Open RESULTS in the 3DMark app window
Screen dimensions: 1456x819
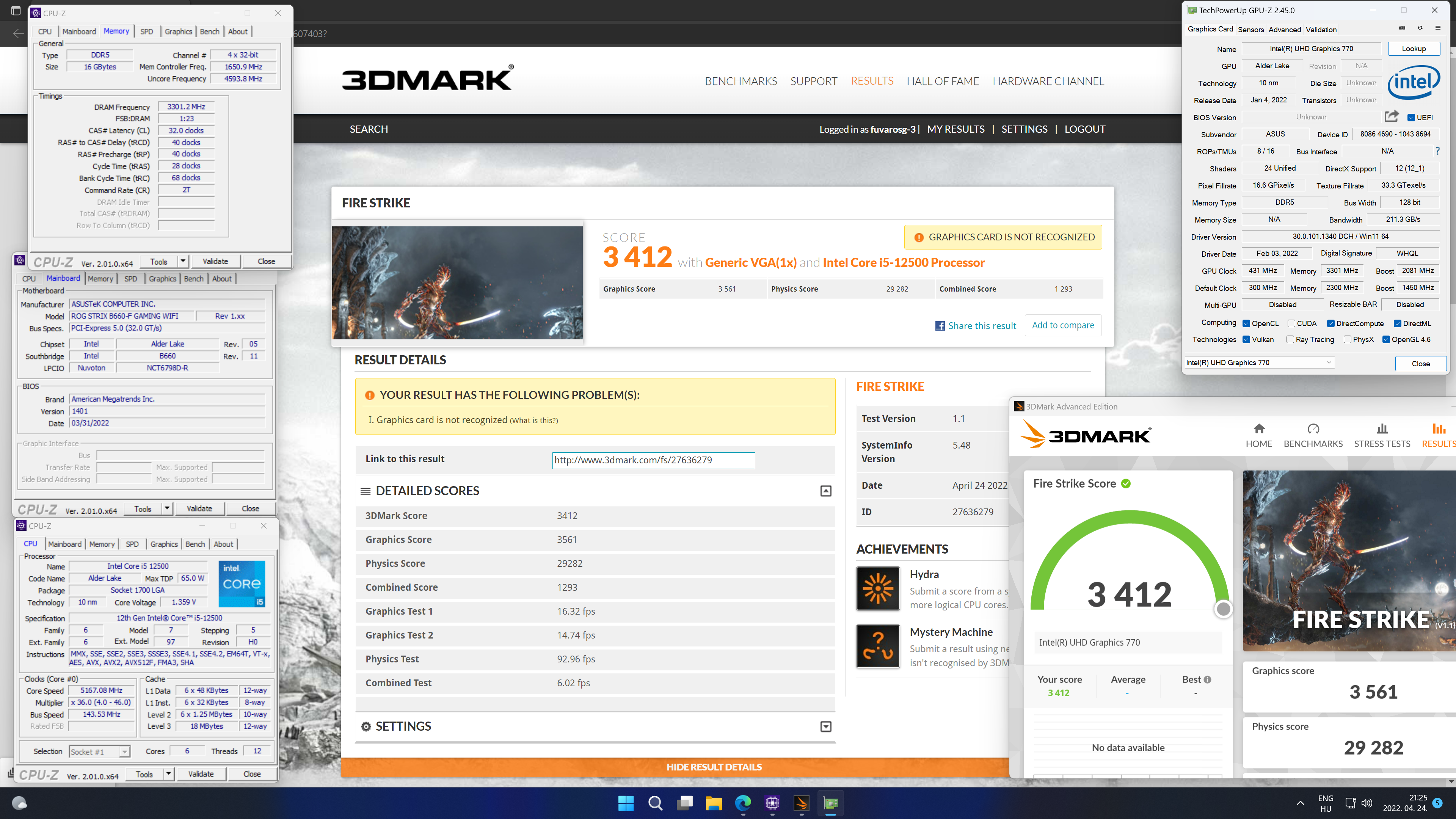pyautogui.click(x=1439, y=436)
